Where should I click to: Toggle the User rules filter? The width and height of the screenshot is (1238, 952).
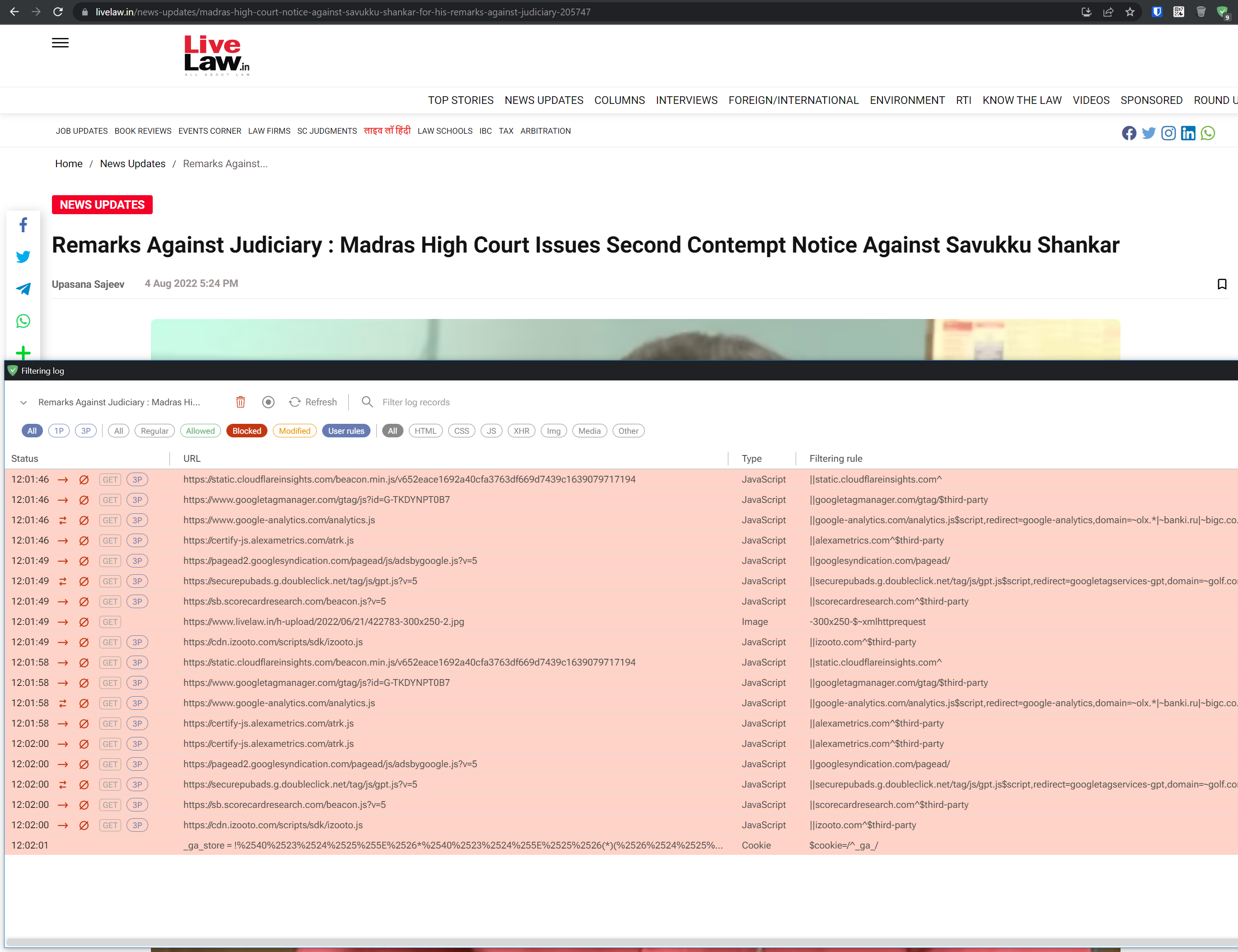pos(346,431)
